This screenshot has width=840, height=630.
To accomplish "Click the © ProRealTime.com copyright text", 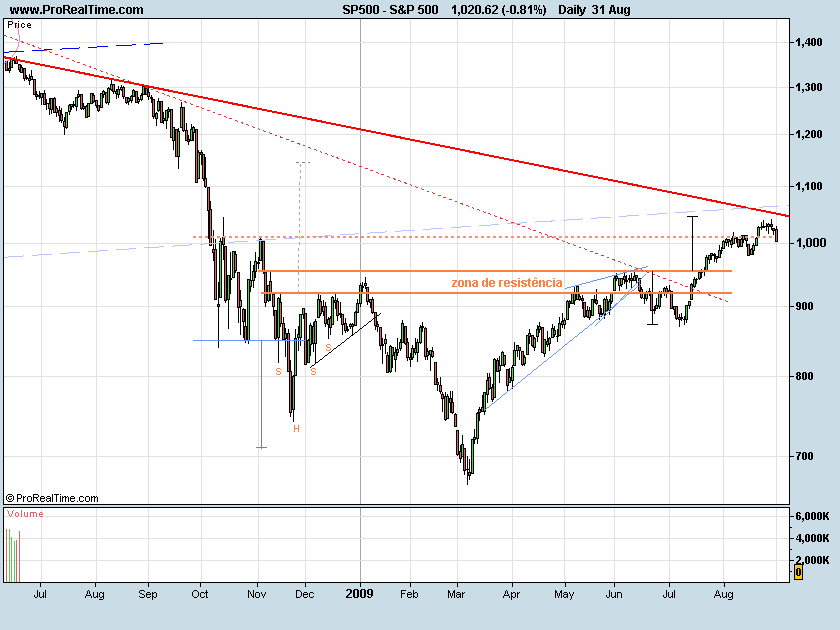I will click(x=52, y=498).
